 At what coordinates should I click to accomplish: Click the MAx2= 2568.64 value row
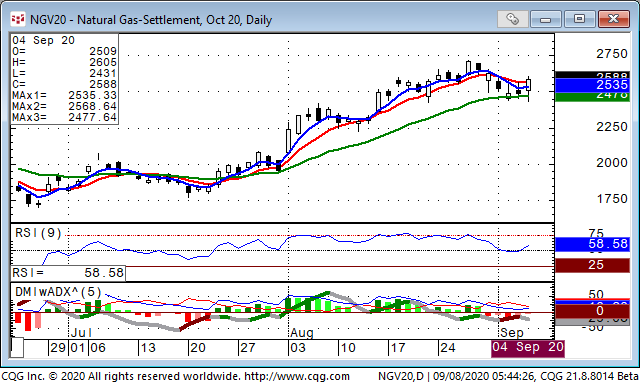64,107
